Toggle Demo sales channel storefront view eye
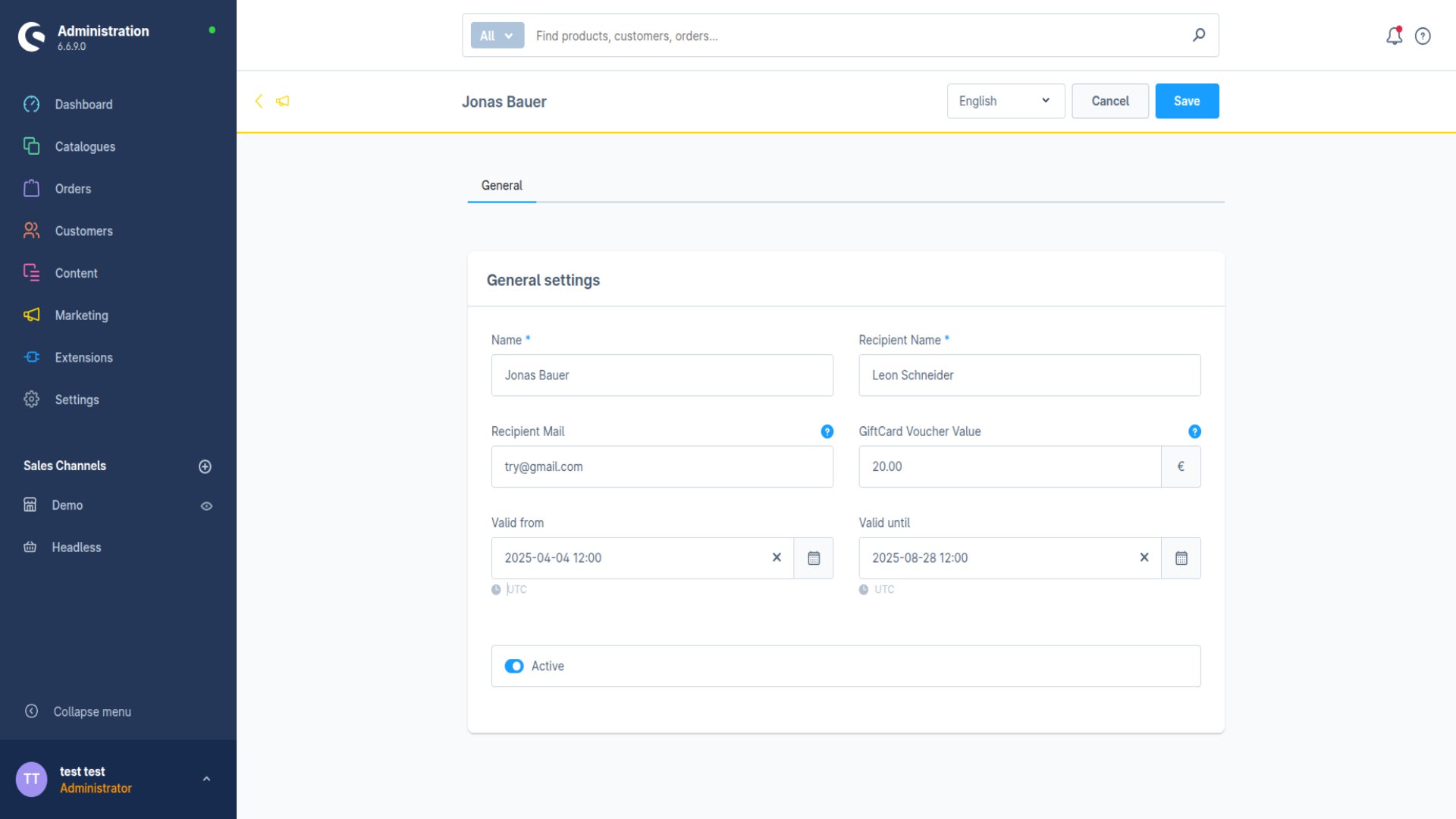1456x819 pixels. coord(206,506)
